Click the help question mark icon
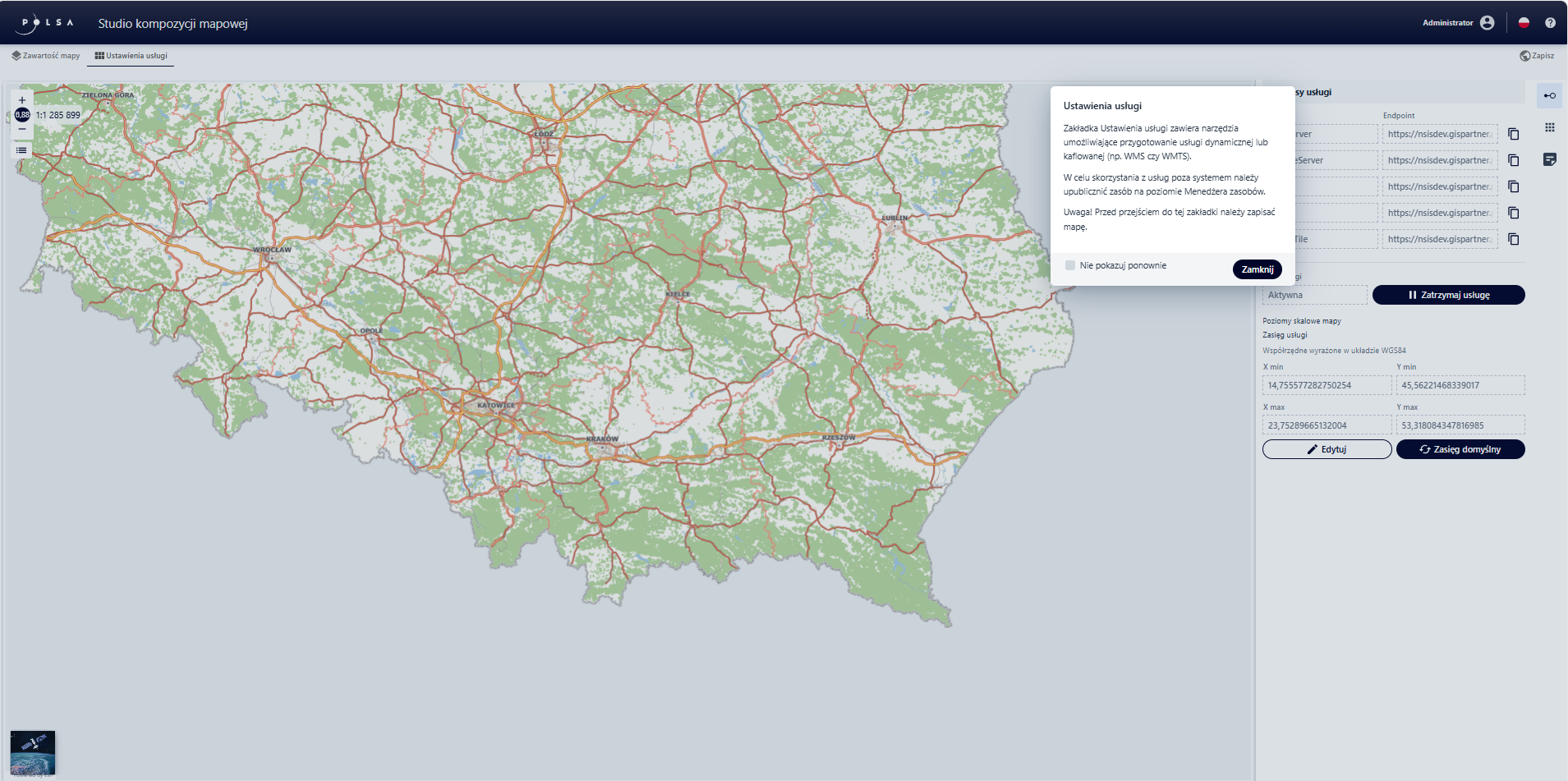The width and height of the screenshot is (1568, 781). coord(1550,23)
